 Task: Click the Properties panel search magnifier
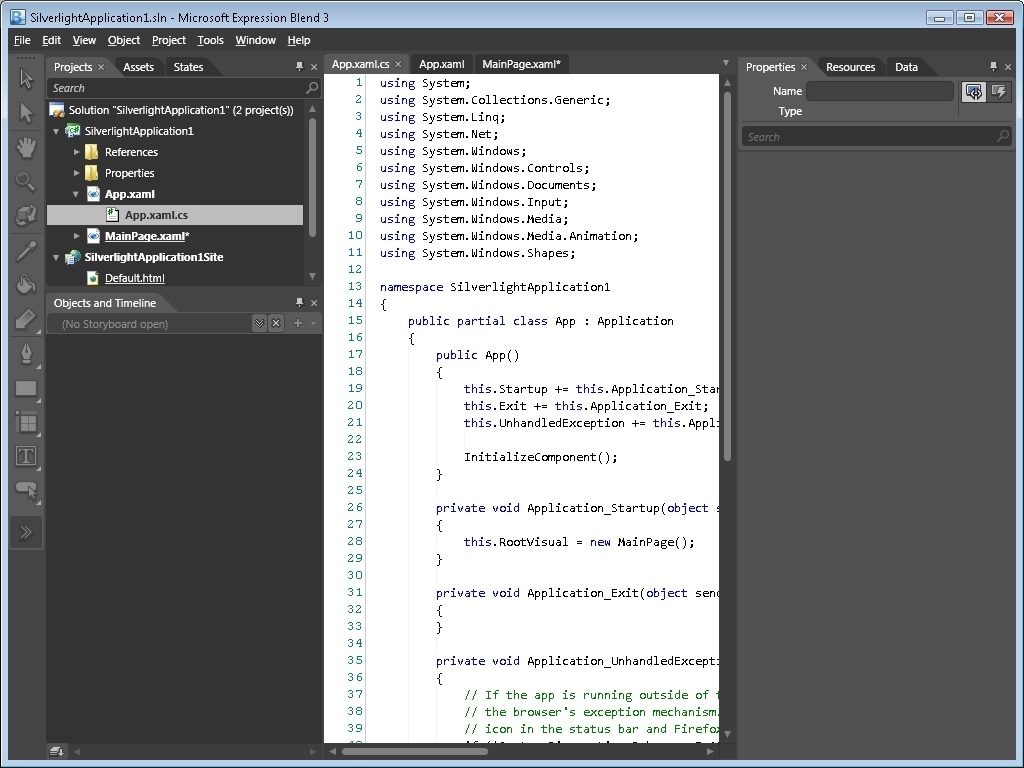1003,136
